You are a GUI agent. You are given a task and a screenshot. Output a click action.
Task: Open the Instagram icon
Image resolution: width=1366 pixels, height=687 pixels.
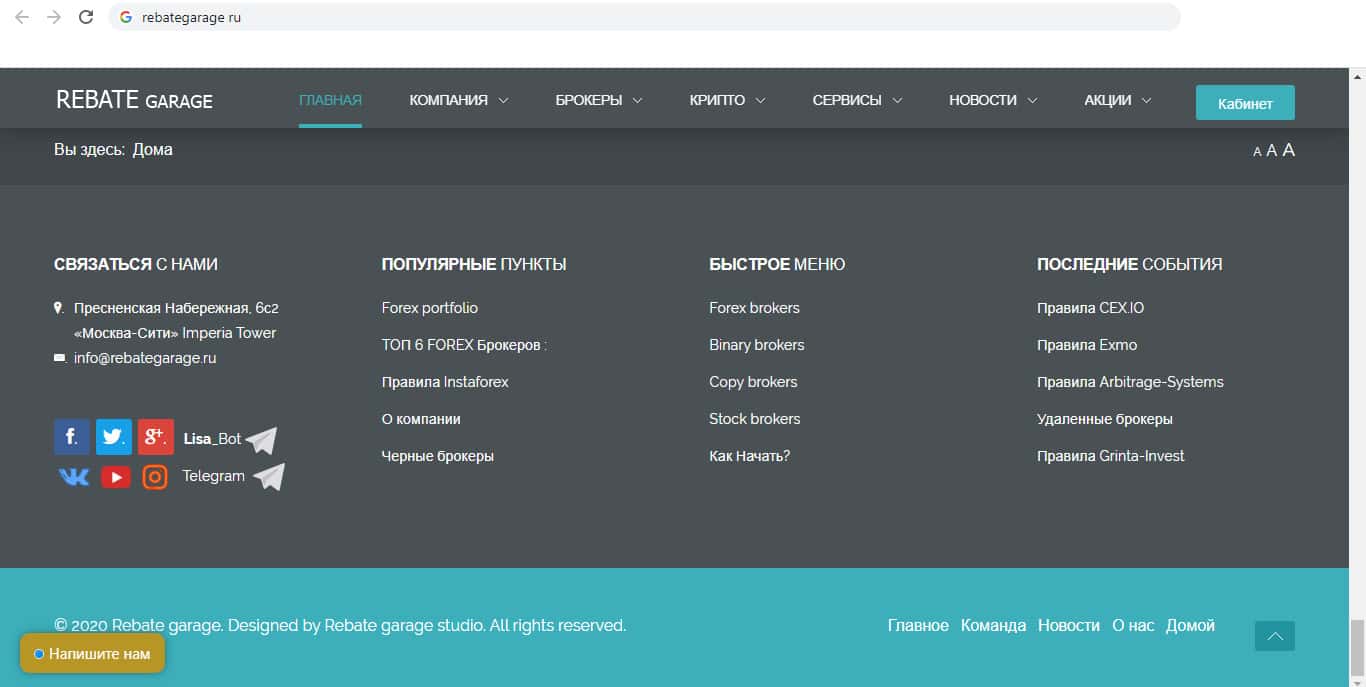coord(155,477)
